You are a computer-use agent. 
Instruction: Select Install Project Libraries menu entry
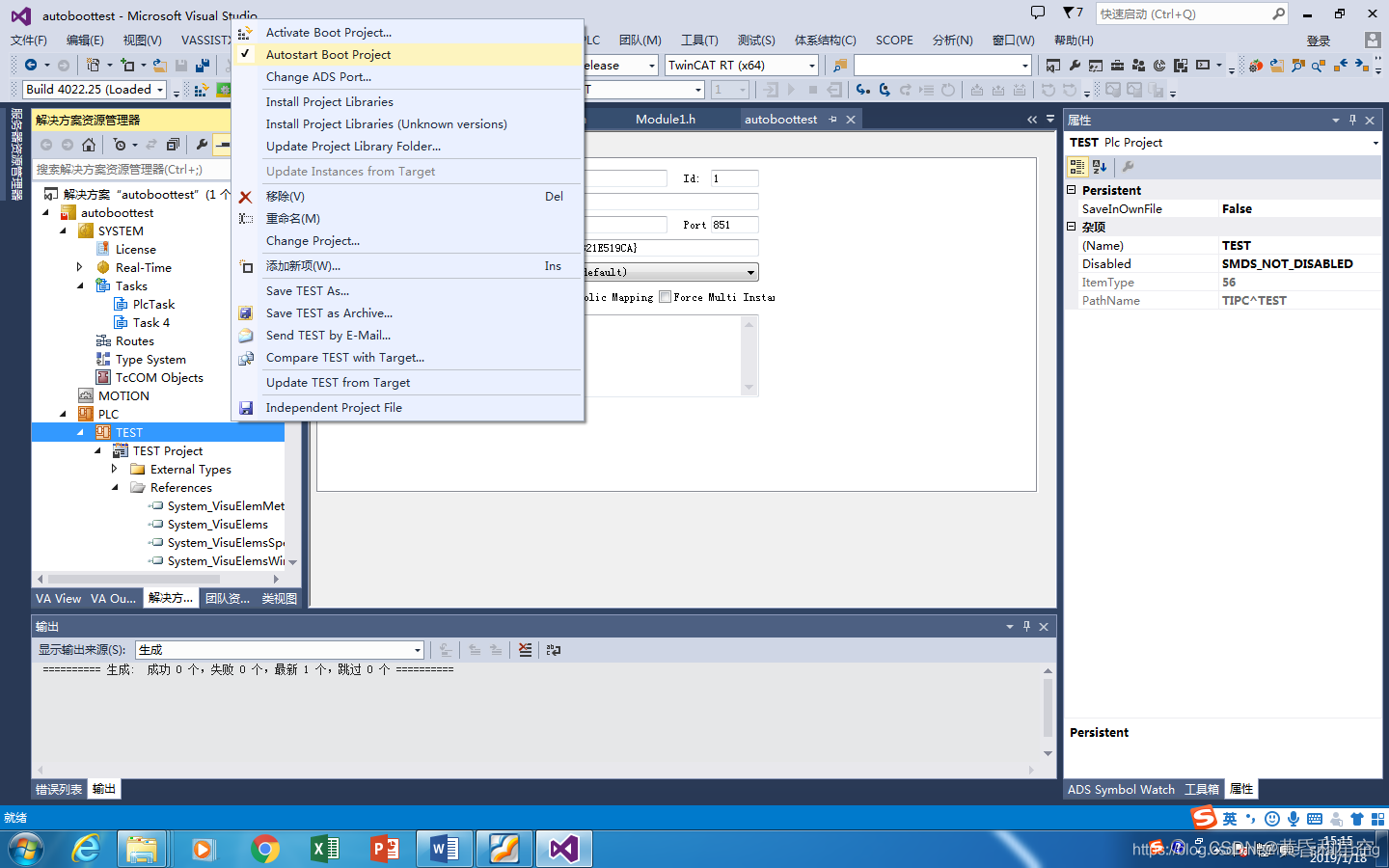pyautogui.click(x=409, y=101)
